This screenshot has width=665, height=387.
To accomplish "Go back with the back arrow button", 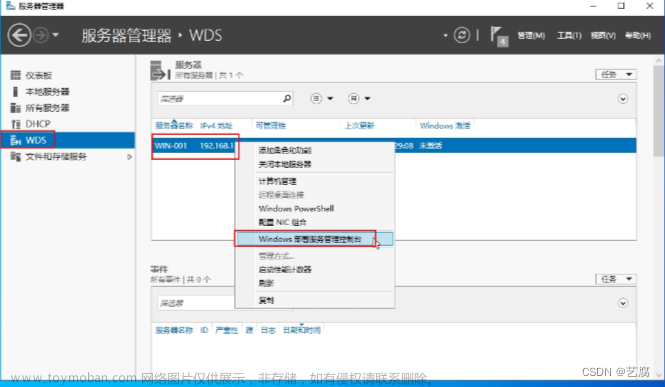I will click(19, 35).
